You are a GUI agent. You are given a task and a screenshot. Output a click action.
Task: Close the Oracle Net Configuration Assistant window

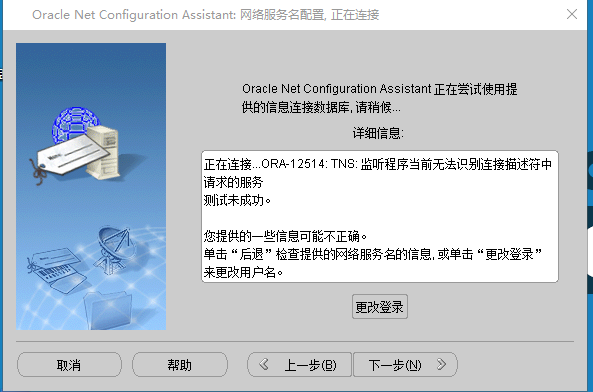[572, 14]
